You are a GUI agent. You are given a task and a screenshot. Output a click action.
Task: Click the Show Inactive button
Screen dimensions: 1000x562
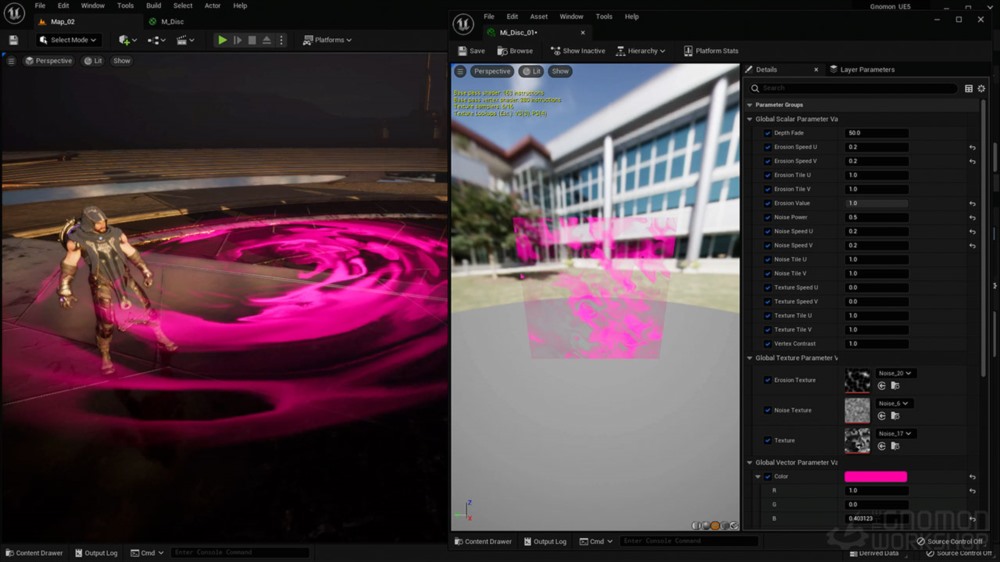pyautogui.click(x=577, y=51)
